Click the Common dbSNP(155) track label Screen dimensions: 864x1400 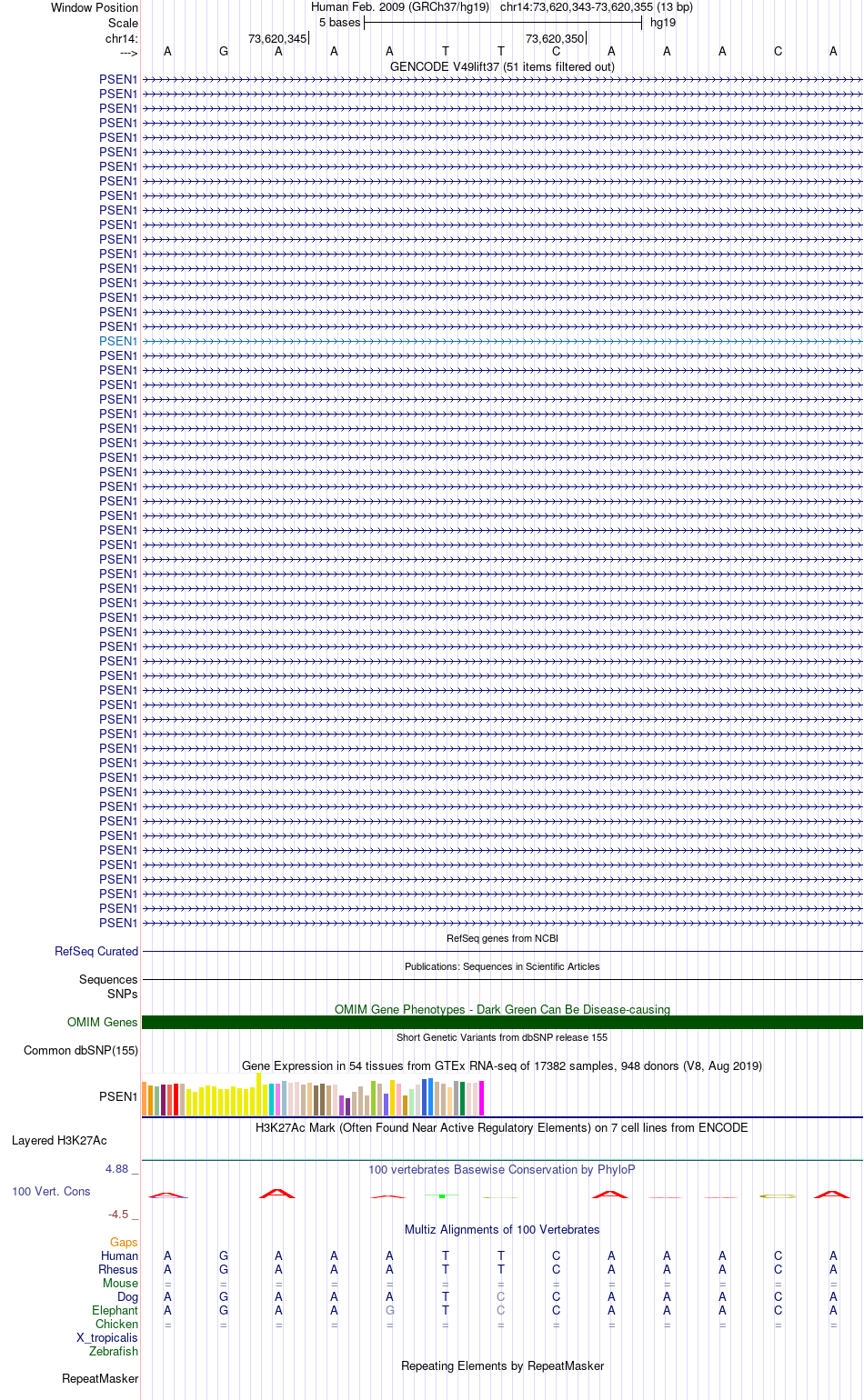click(81, 1051)
